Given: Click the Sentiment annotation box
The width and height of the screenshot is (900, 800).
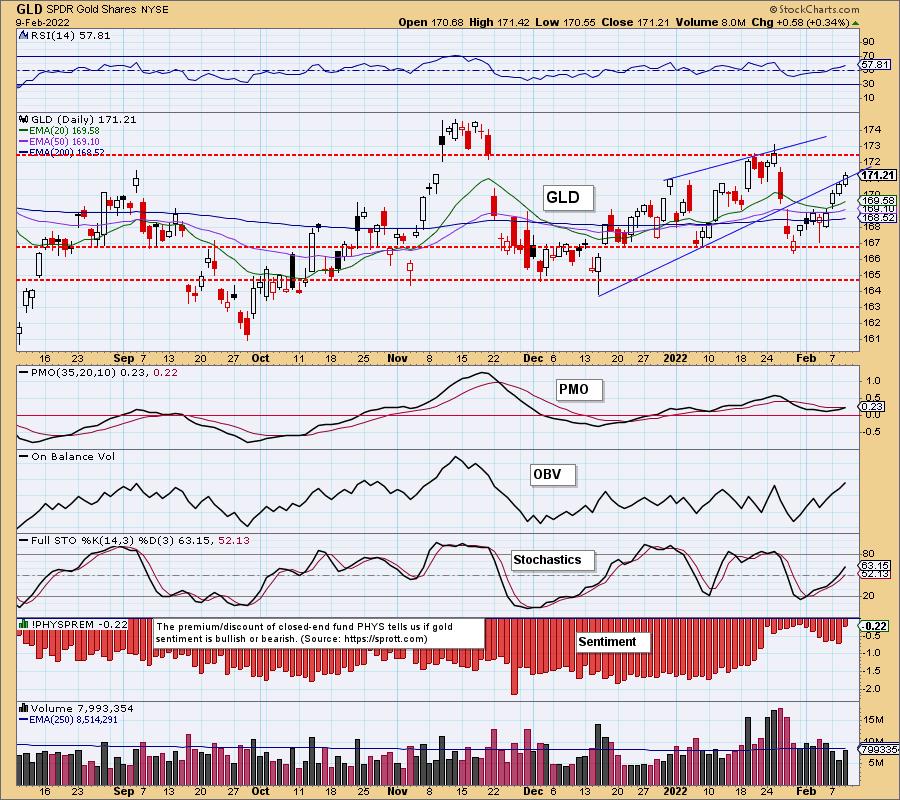Looking at the screenshot, I should (x=612, y=642).
